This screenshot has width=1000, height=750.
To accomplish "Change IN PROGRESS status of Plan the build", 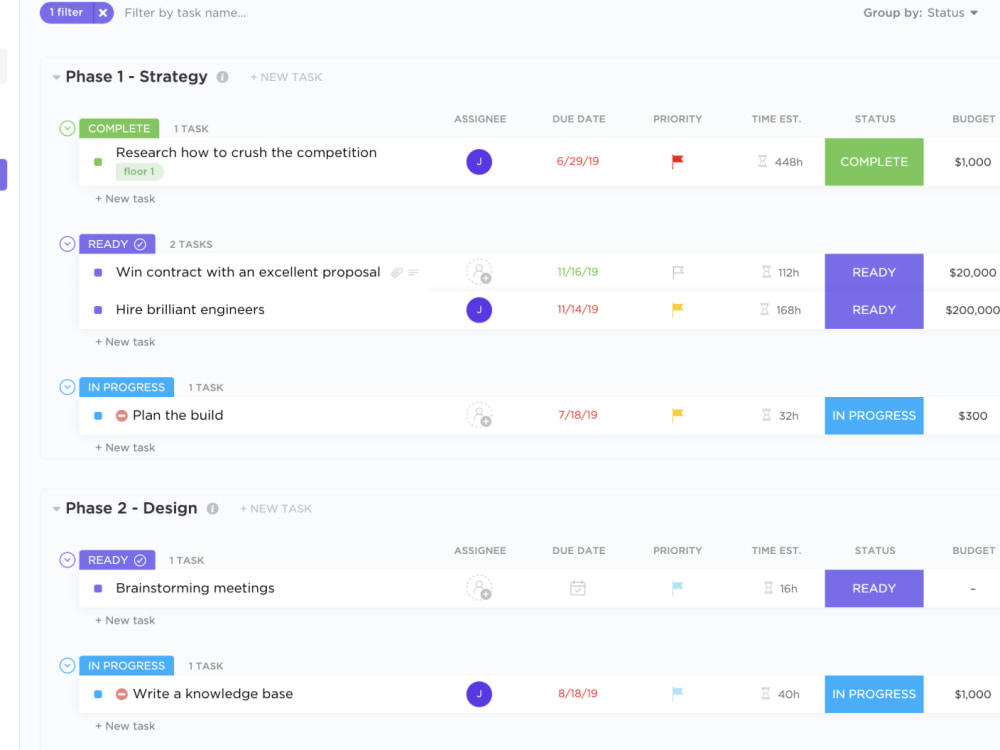I will tap(874, 416).
